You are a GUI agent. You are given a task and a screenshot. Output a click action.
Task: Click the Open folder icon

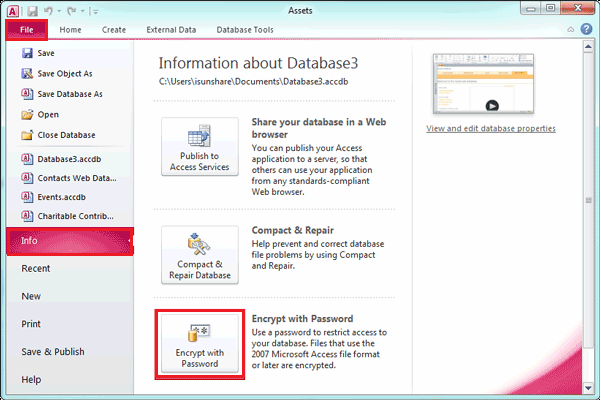(x=27, y=114)
